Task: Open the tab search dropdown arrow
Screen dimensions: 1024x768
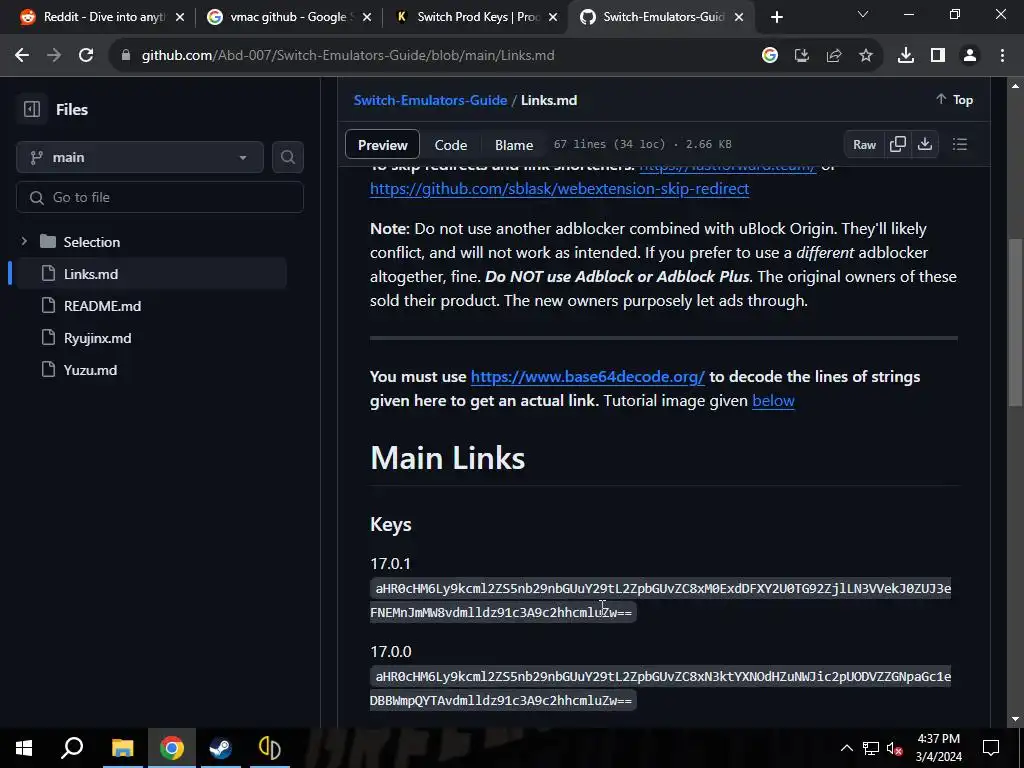Action: 863,14
